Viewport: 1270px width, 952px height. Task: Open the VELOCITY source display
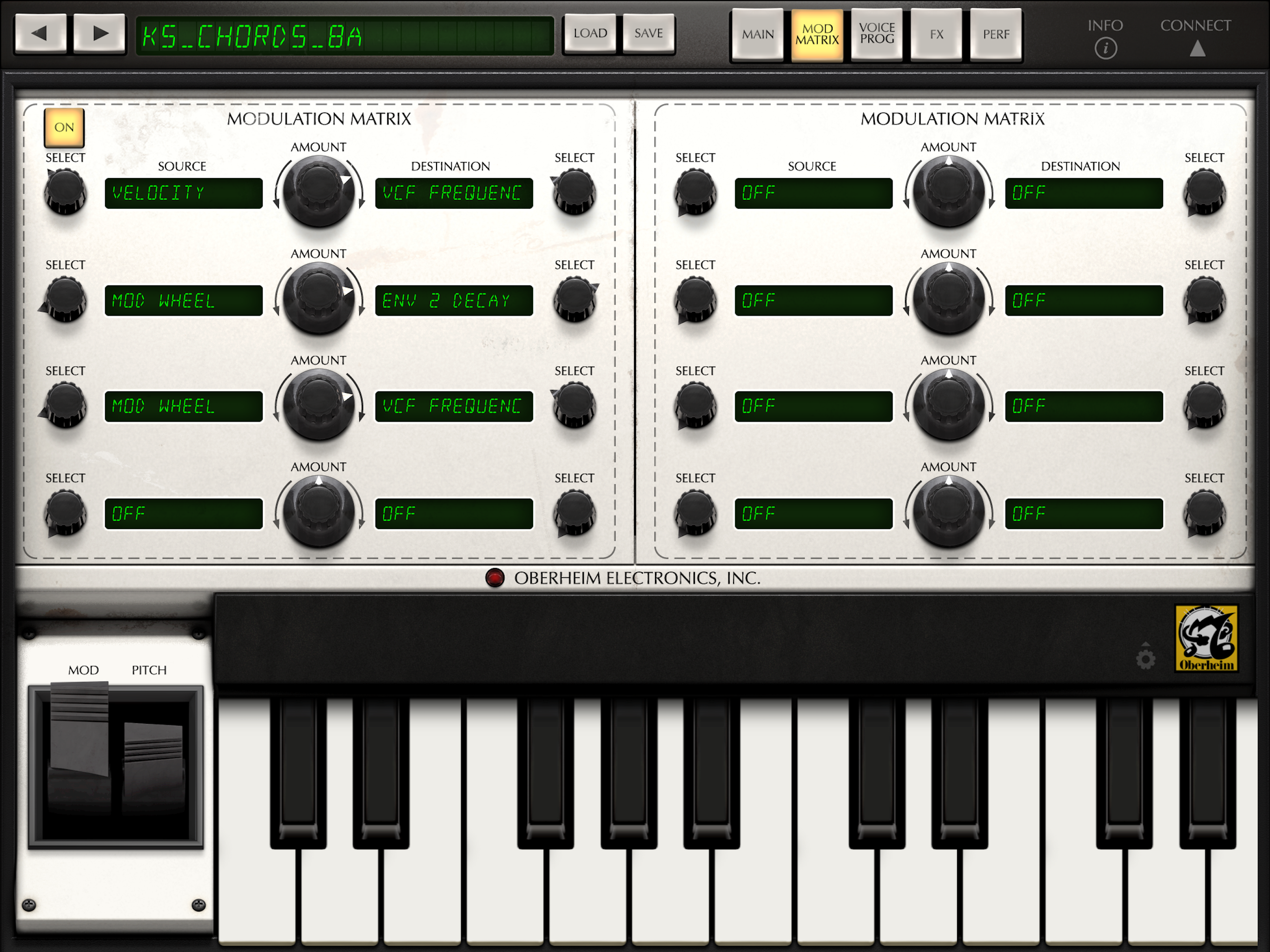coord(183,193)
